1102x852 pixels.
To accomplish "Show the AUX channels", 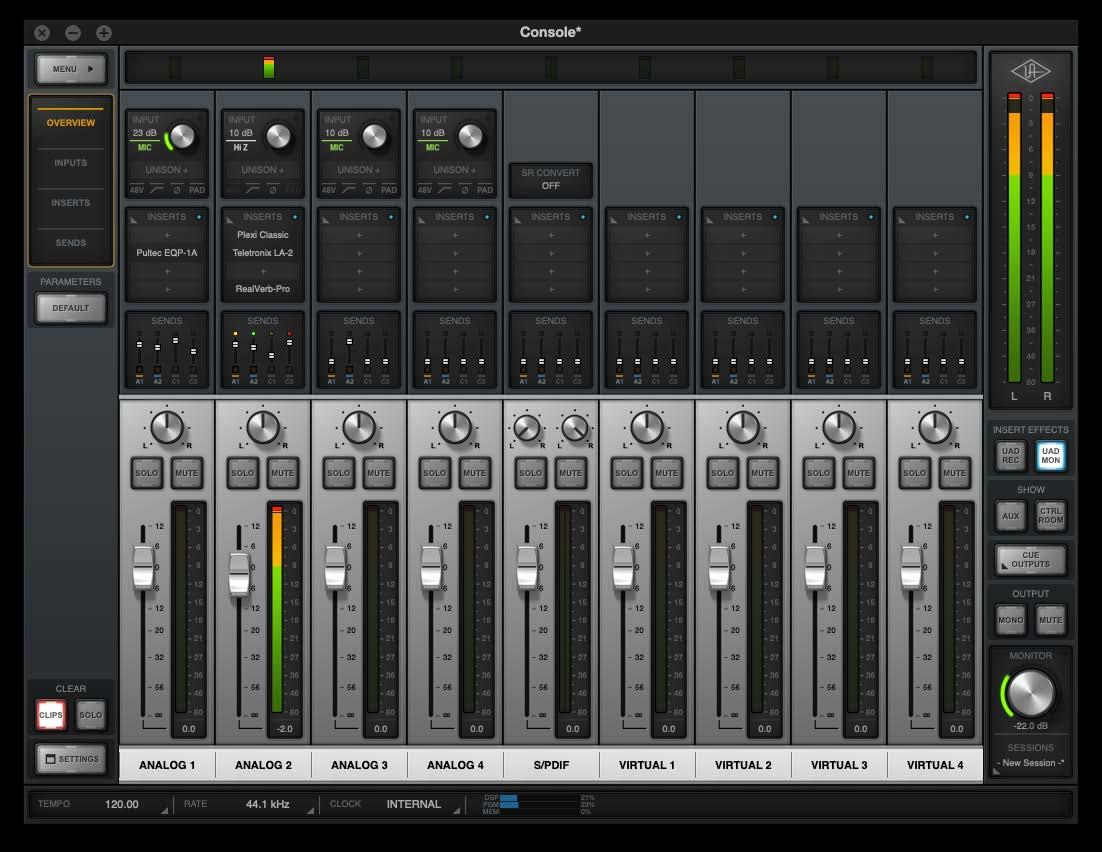I will coord(1011,516).
